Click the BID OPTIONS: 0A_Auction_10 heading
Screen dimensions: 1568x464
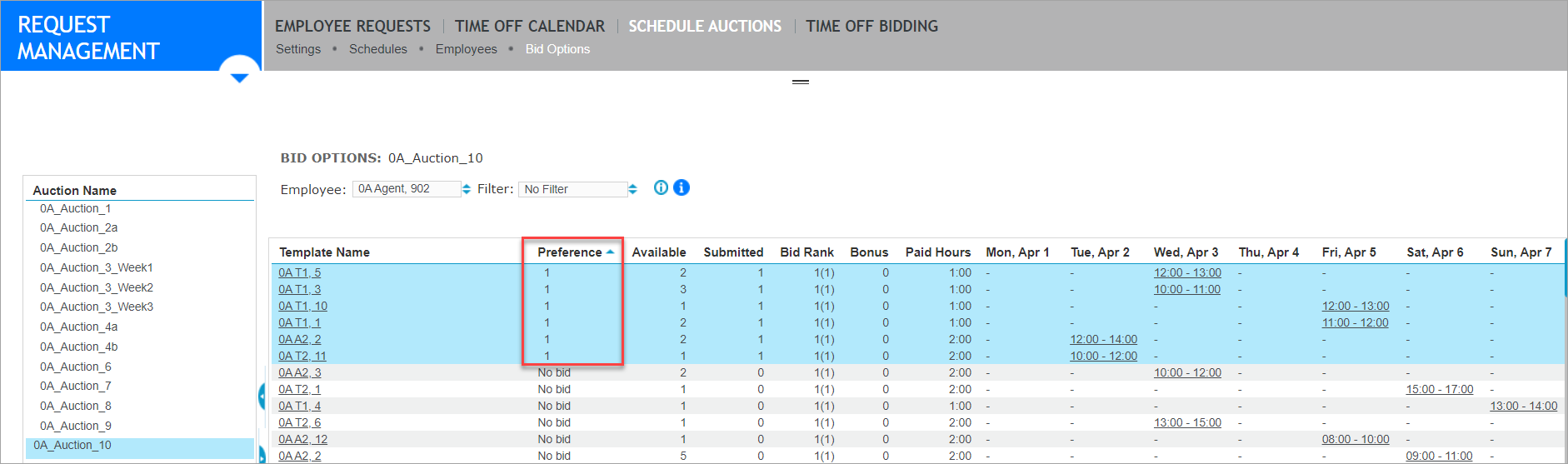pyautogui.click(x=382, y=157)
